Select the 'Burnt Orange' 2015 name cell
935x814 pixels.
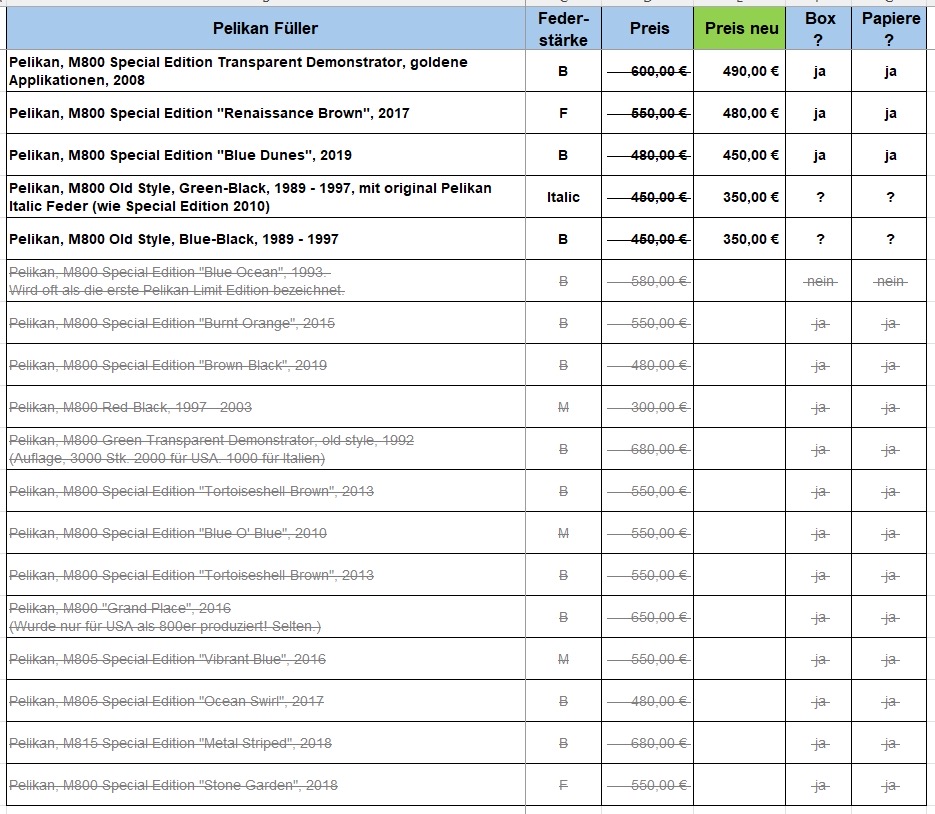[266, 323]
